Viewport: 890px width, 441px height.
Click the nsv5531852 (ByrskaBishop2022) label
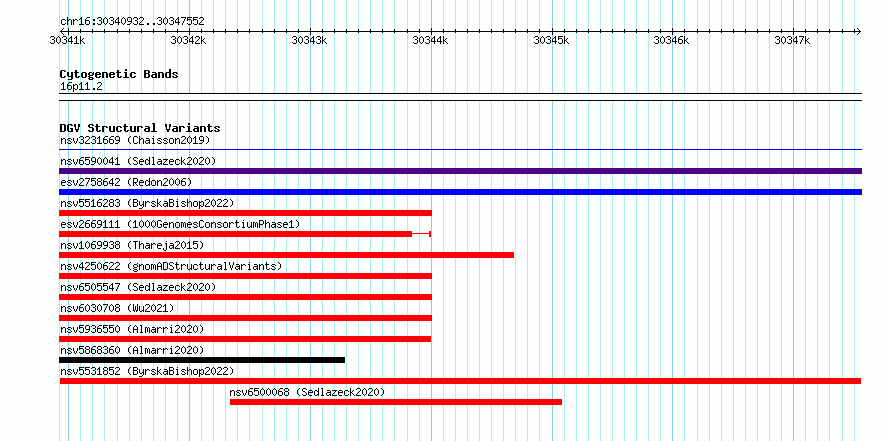(x=147, y=371)
